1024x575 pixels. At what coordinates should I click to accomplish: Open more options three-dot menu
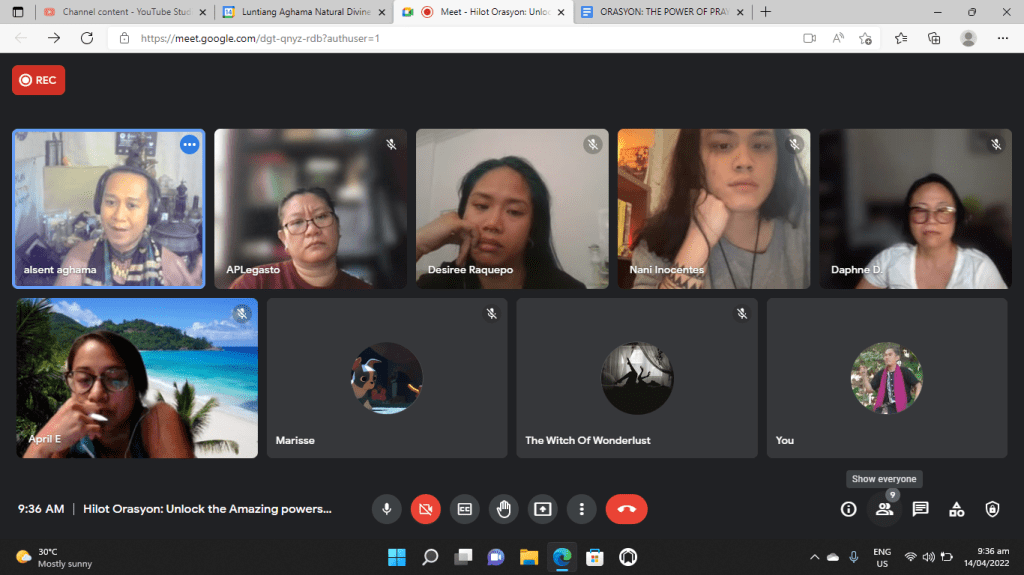pos(581,509)
